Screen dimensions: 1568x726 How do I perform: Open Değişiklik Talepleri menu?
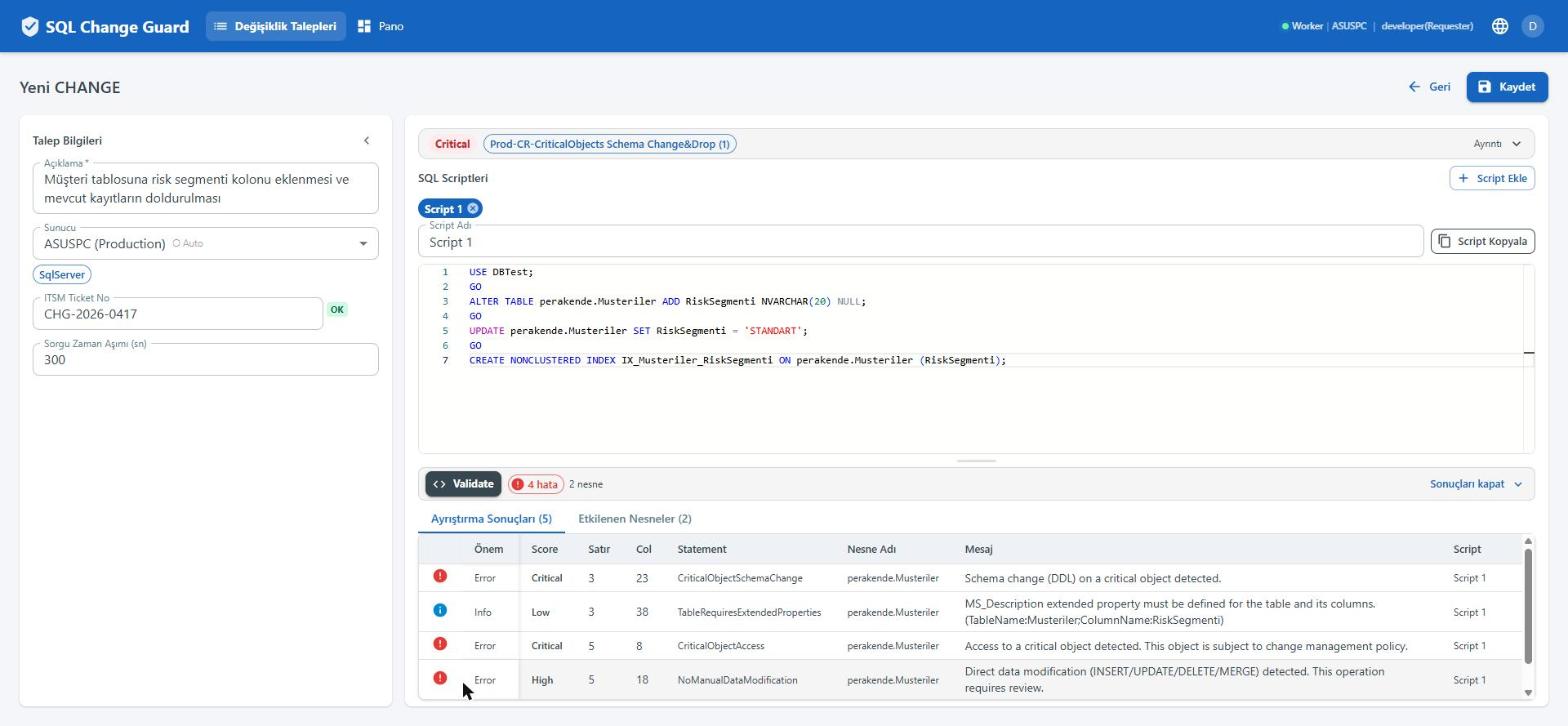click(x=276, y=26)
